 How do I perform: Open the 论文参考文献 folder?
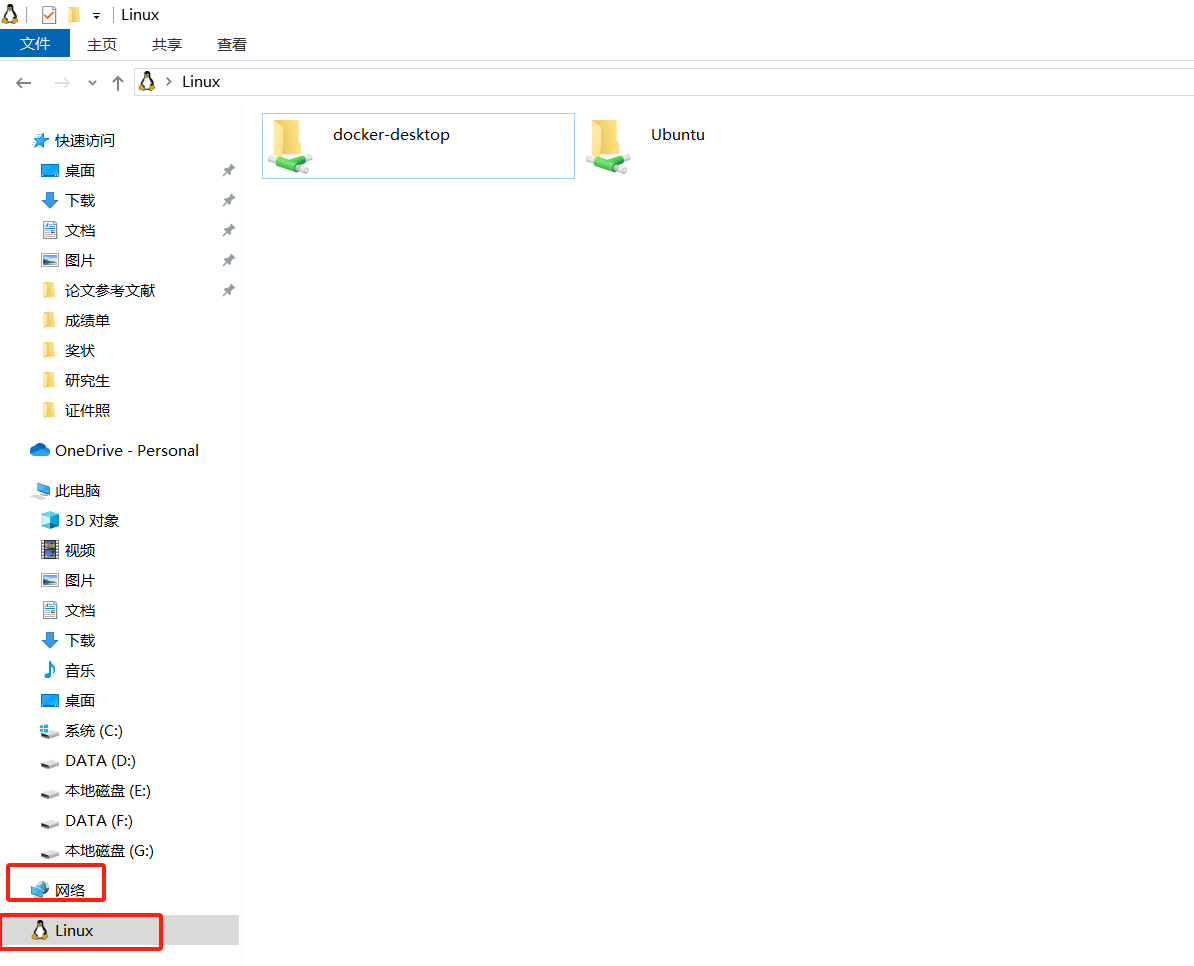point(98,291)
